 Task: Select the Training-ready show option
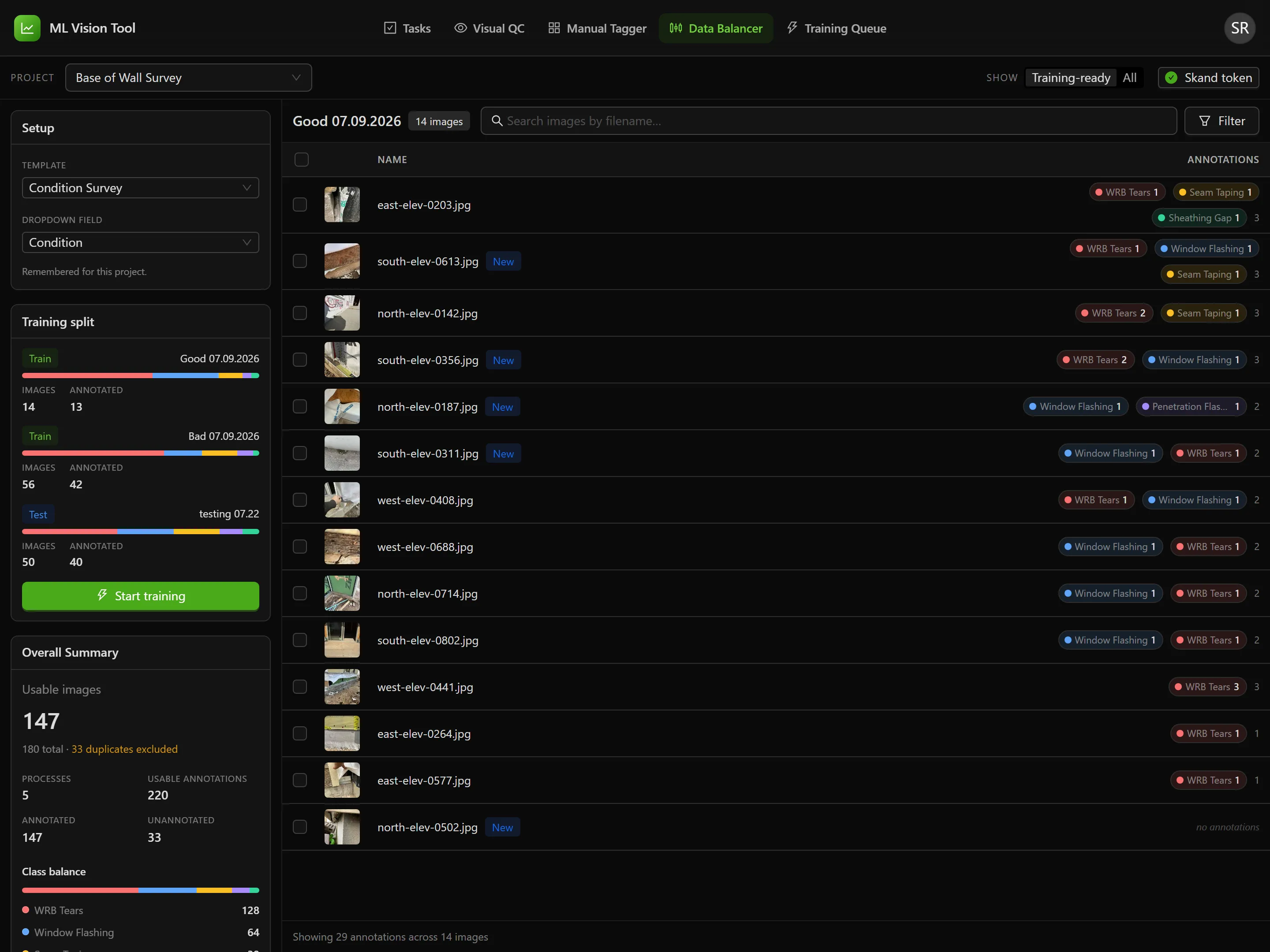tap(1071, 78)
